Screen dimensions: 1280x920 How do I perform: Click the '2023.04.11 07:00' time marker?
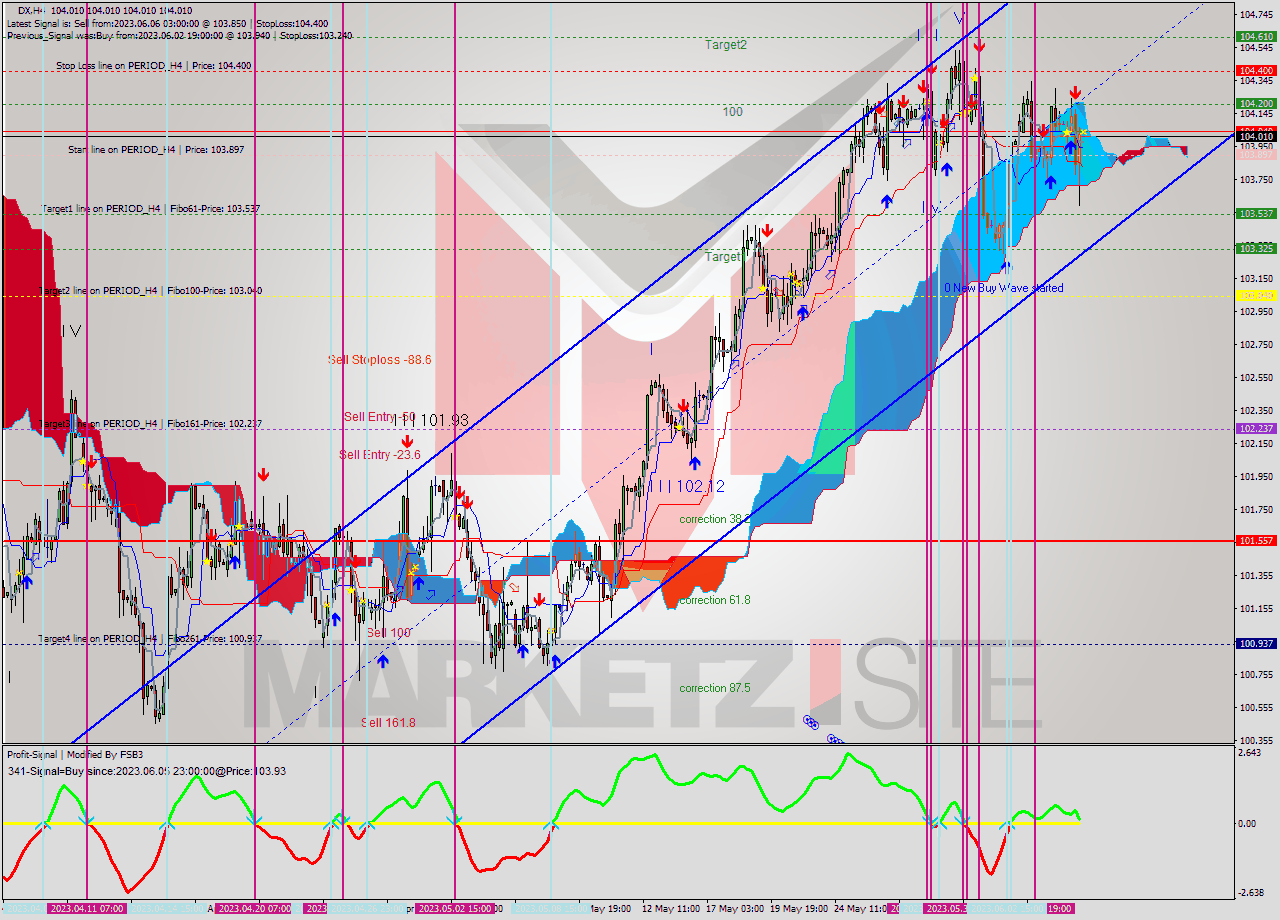86,909
